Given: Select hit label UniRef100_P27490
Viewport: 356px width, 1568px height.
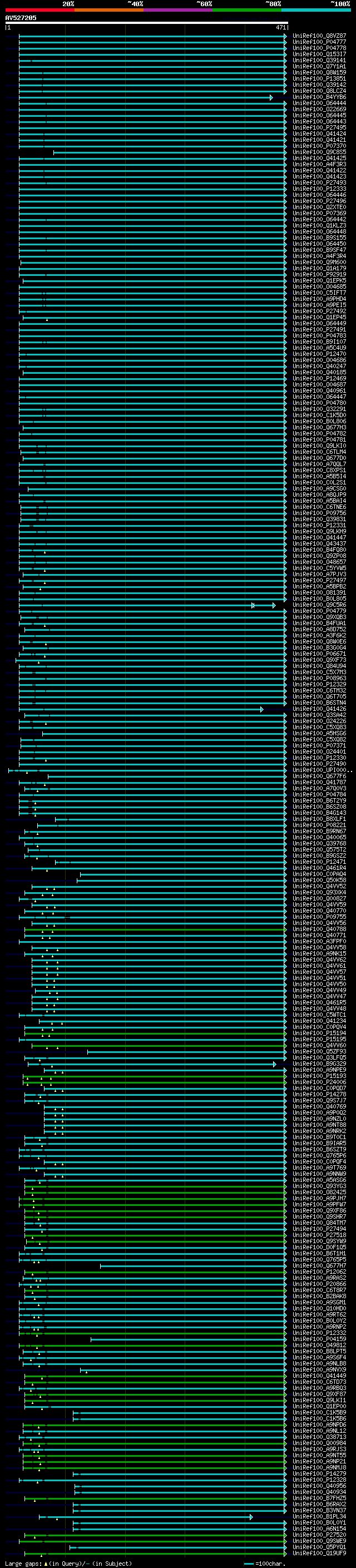Looking at the screenshot, I should 319,764.
